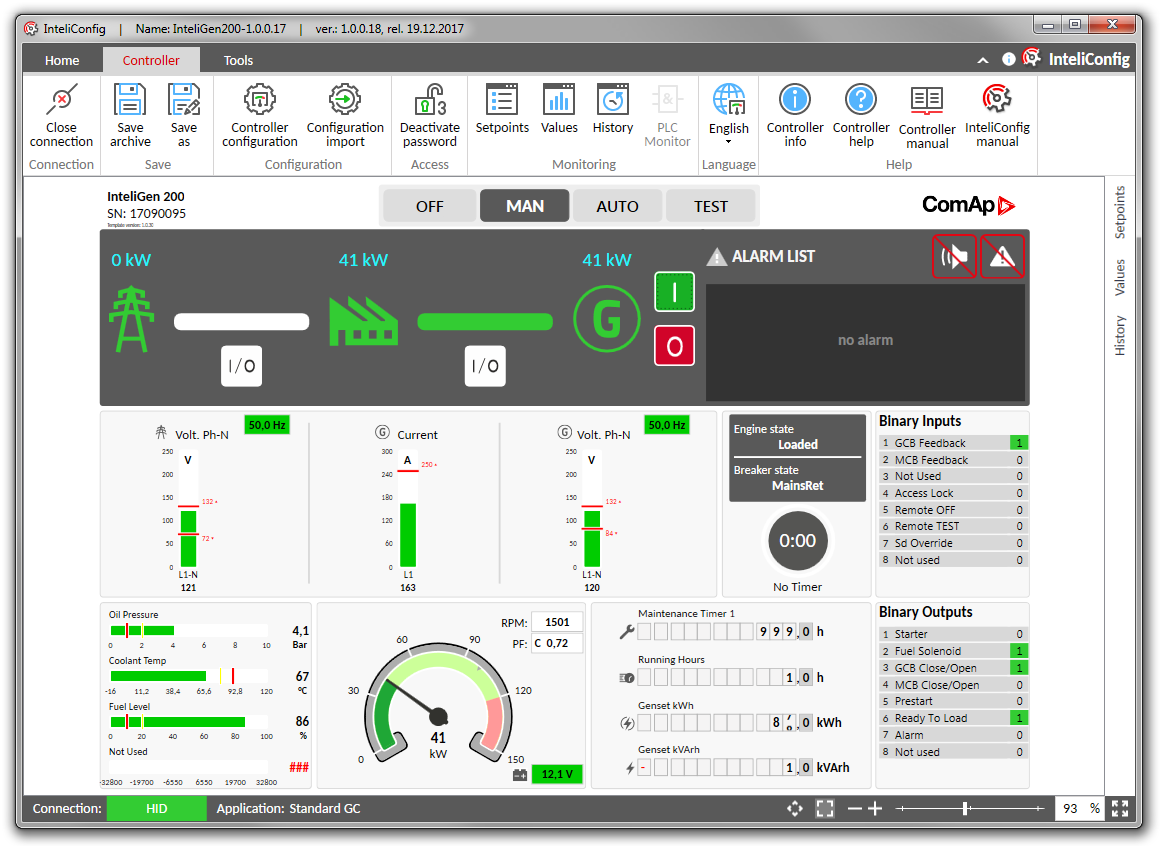The width and height of the screenshot is (1163, 846).
Task: Deactivate the controller password
Action: tap(429, 113)
